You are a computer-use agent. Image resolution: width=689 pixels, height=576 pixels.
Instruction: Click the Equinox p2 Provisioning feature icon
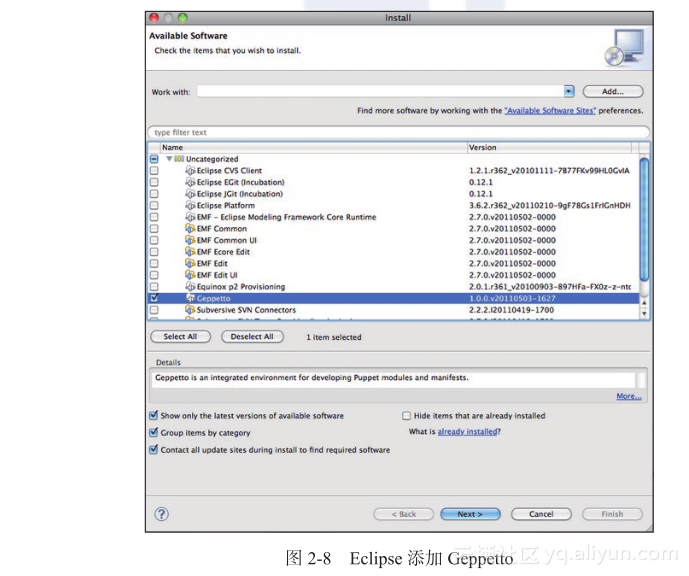pyautogui.click(x=190, y=287)
